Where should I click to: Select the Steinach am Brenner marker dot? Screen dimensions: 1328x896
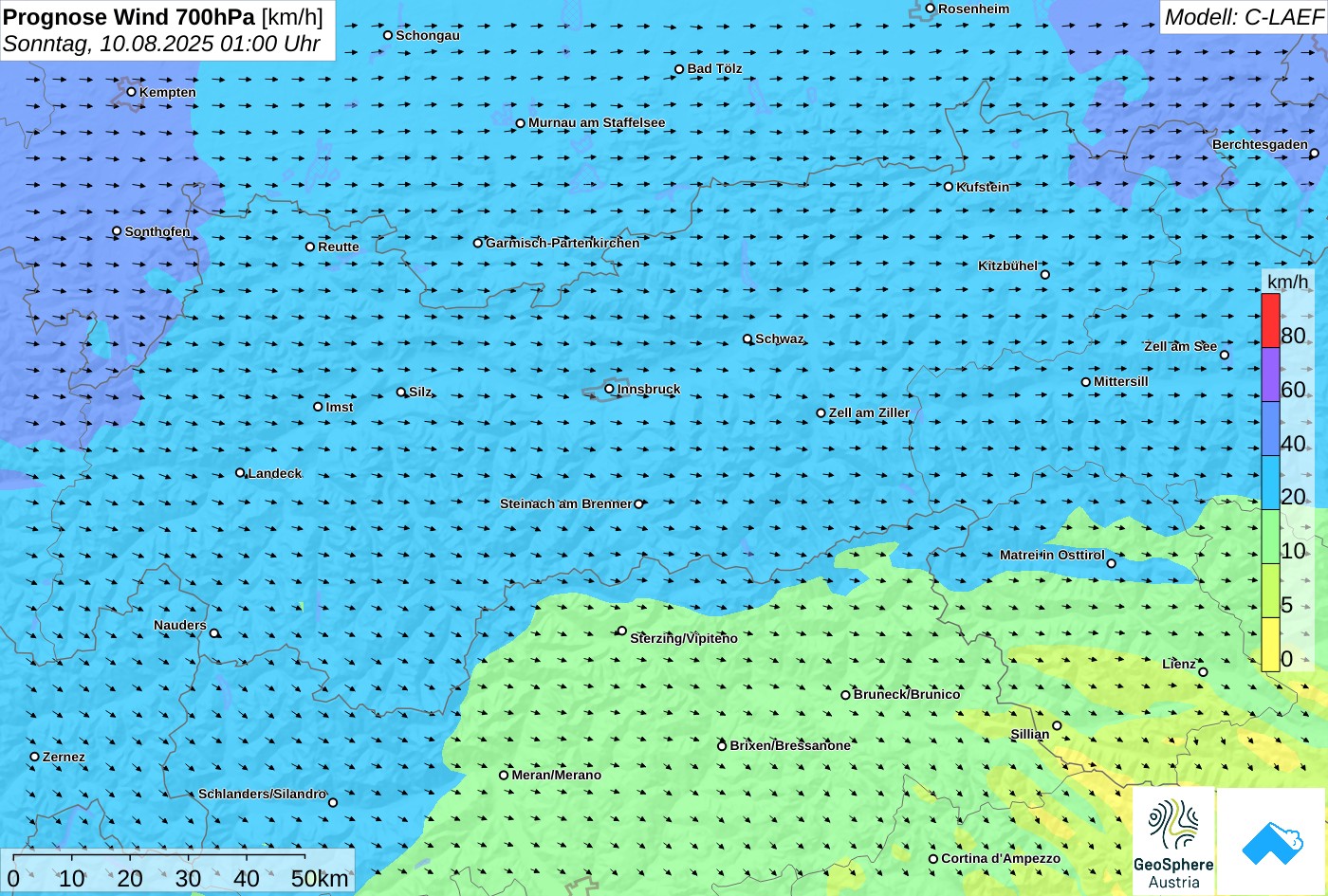click(638, 504)
